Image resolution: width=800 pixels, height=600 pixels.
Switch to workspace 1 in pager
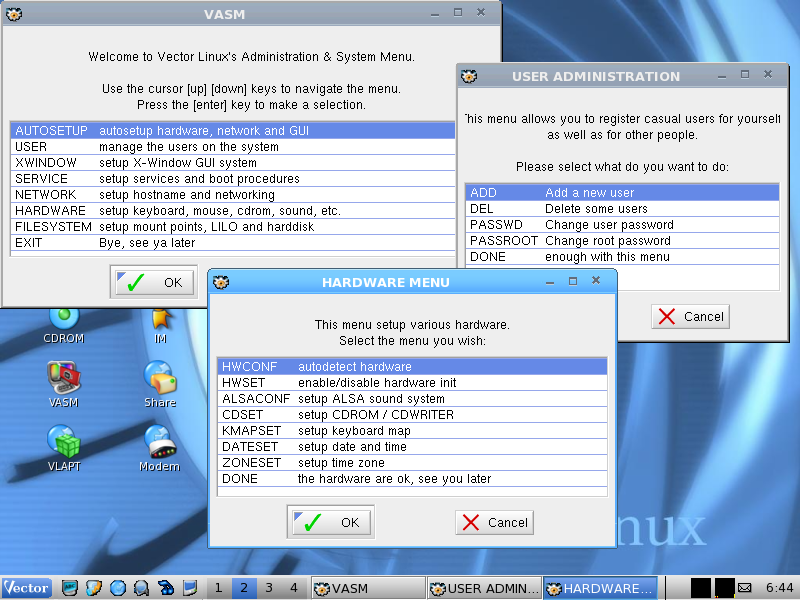(x=219, y=588)
